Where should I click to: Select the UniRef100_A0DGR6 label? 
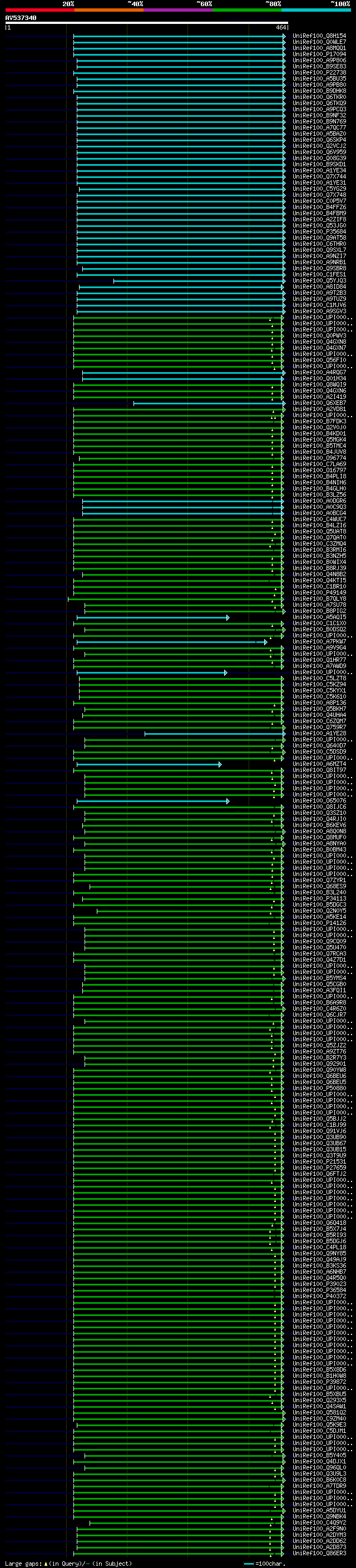[x=319, y=501]
